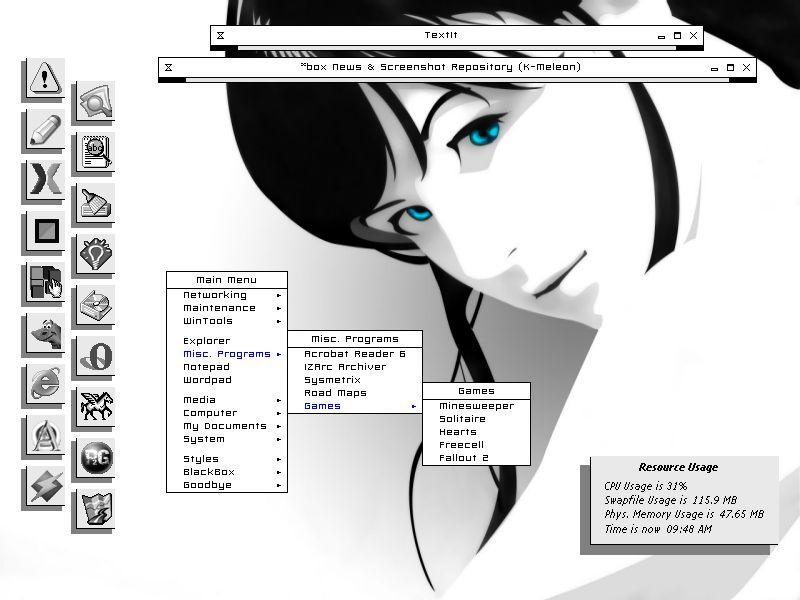This screenshot has height=600, width=800.
Task: Start Freecell from Games menu
Action: [x=477, y=445]
